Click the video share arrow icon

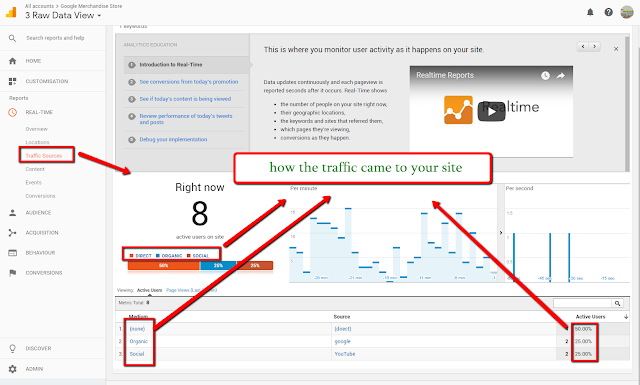point(561,76)
